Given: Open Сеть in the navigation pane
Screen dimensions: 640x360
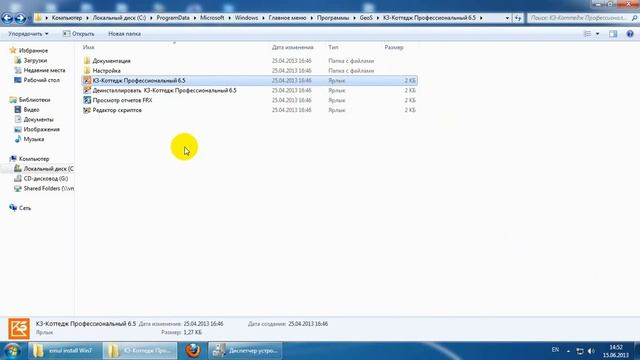Looking at the screenshot, I should coord(24,208).
